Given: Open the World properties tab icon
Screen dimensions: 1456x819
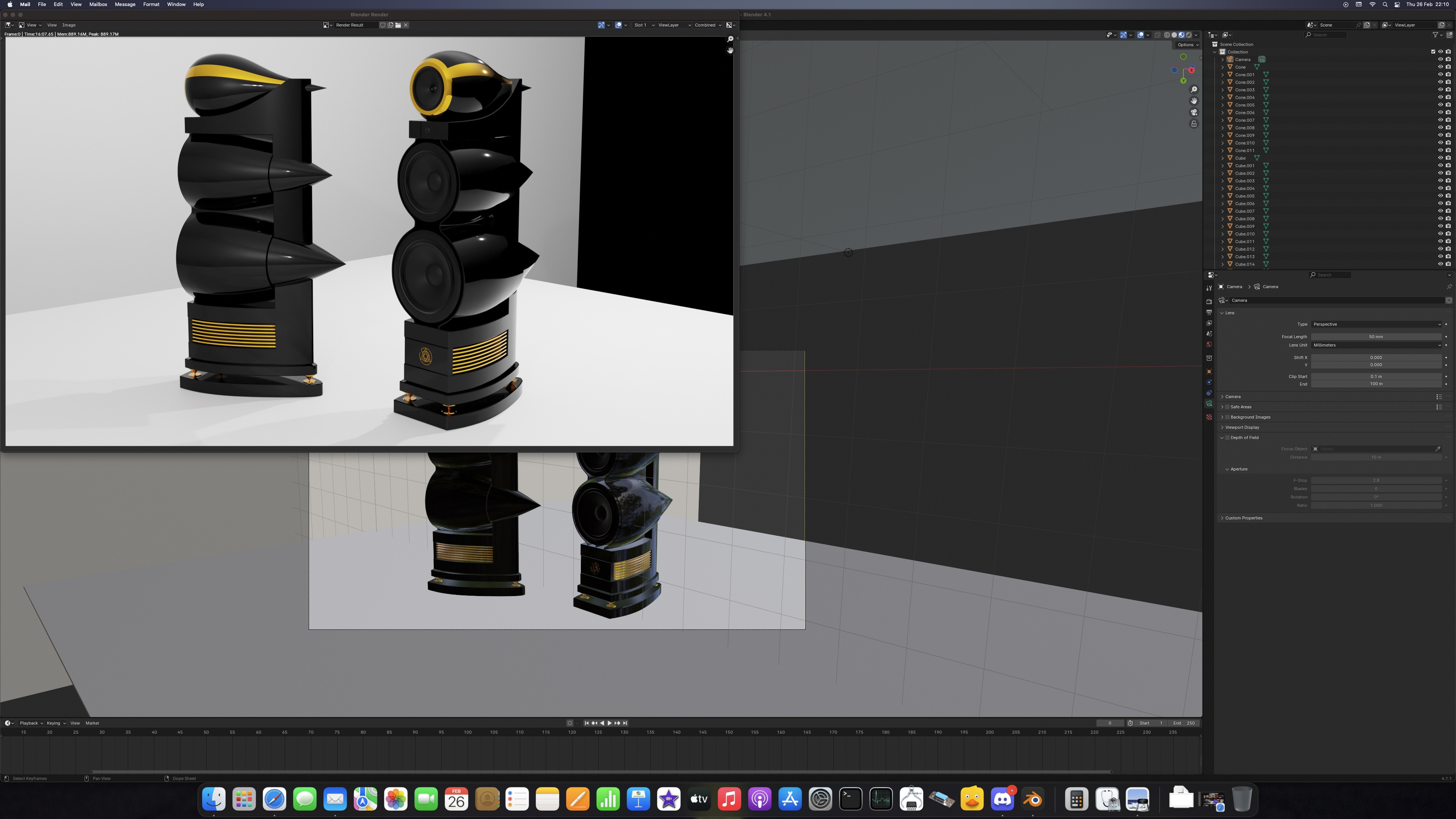Looking at the screenshot, I should [x=1209, y=345].
